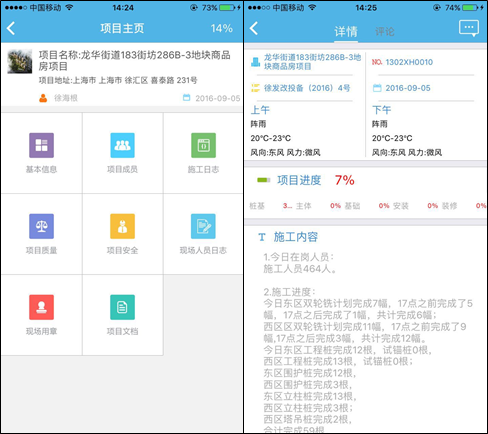Image resolution: width=488 pixels, height=434 pixels.
Task: Tap the 项目进度 green progress bar
Action: (264, 180)
